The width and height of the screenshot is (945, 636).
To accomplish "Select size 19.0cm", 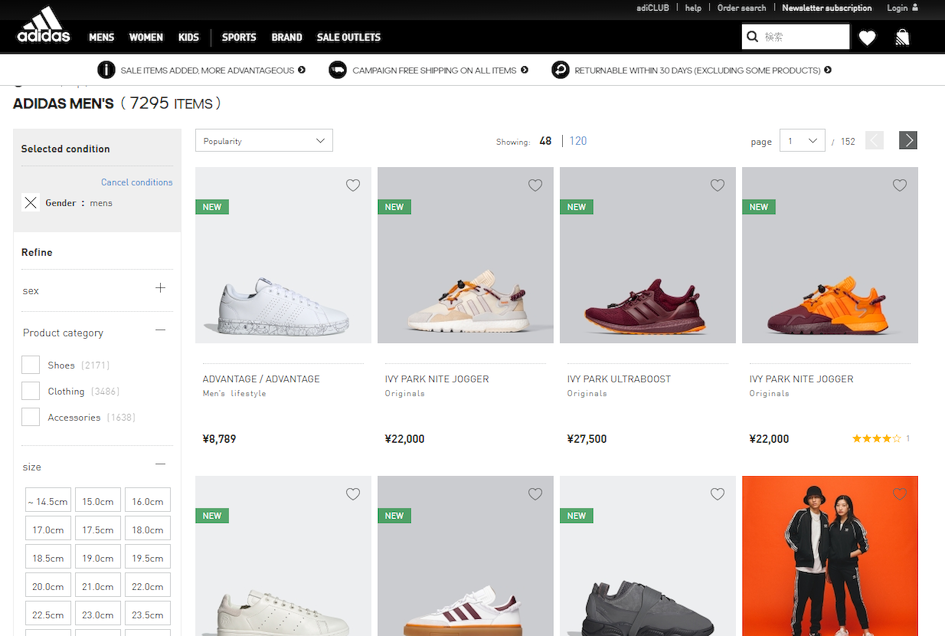I will 98,558.
